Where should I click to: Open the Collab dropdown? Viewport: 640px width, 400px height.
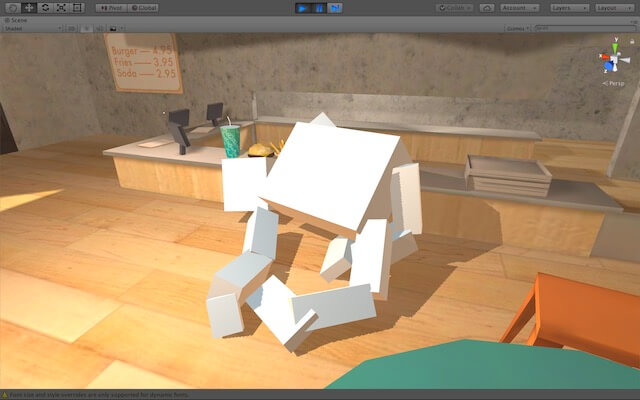click(454, 8)
